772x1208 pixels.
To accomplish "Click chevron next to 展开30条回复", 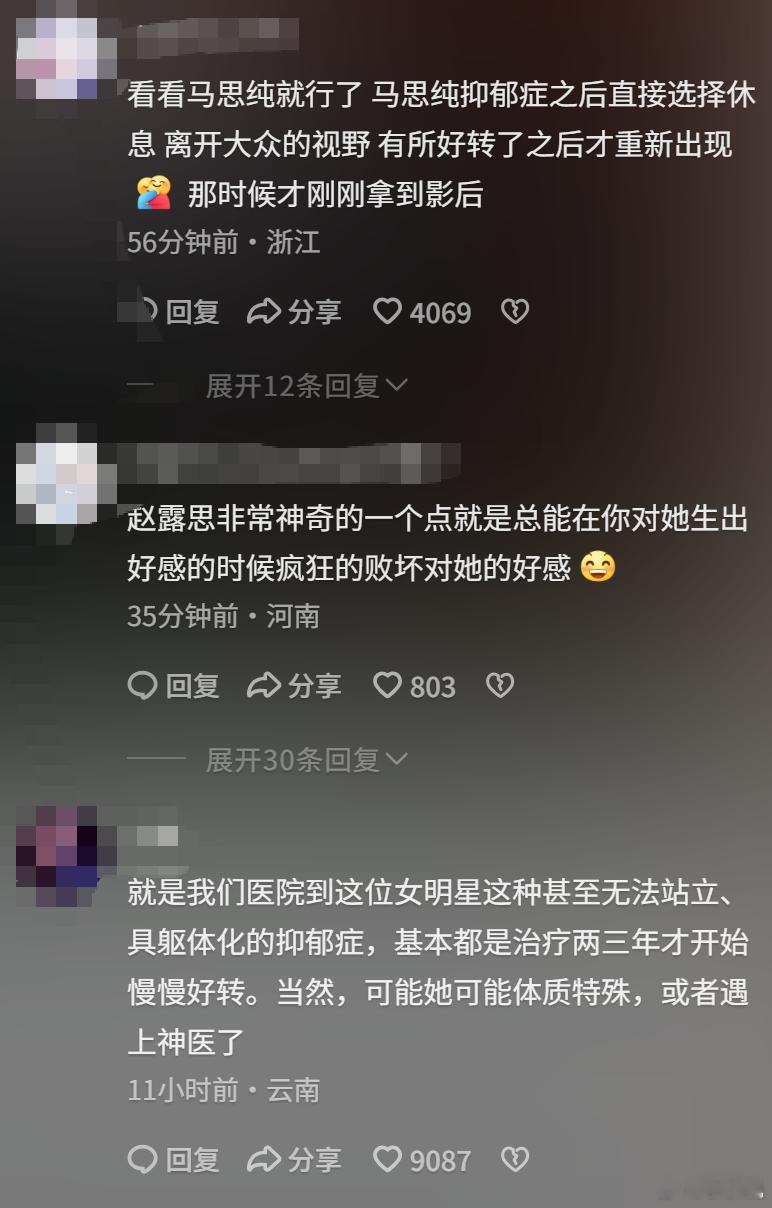I will (397, 760).
